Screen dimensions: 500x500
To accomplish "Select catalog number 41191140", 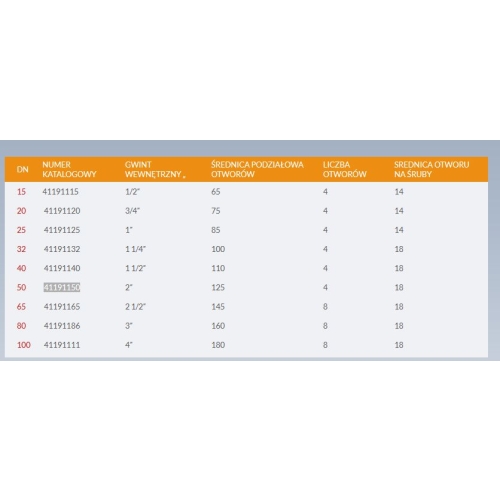I will [x=62, y=268].
